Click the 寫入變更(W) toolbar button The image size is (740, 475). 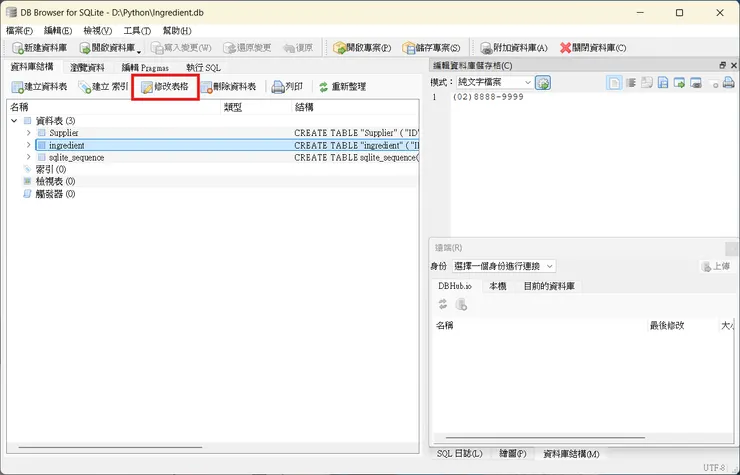pos(181,48)
